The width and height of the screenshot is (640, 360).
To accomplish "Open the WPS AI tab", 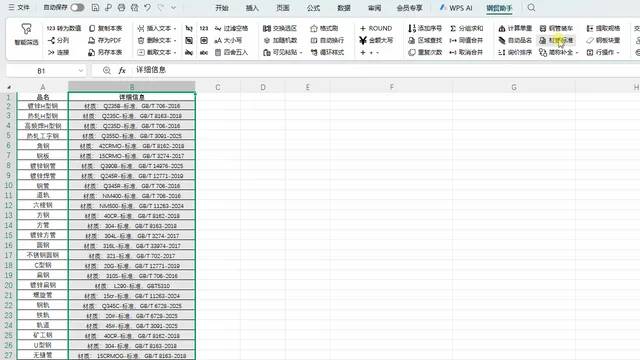I will click(x=456, y=8).
